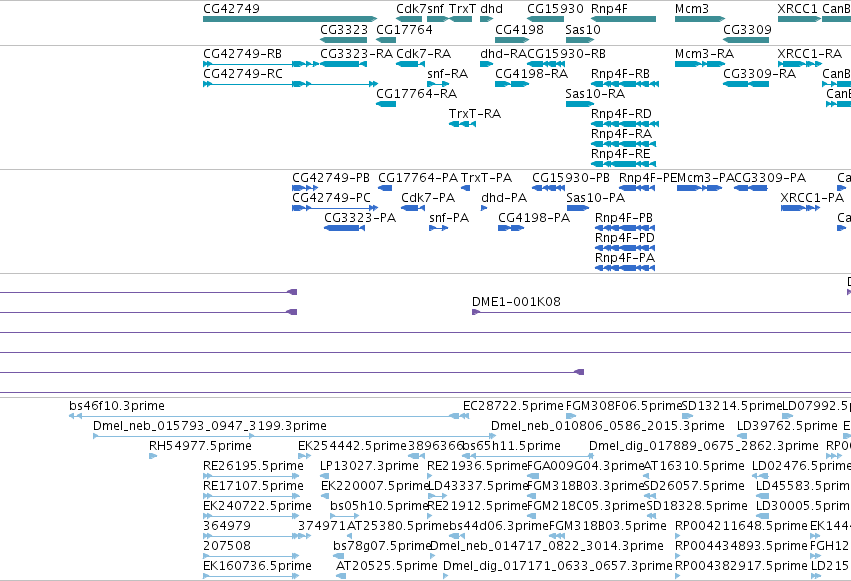
Task: Select transcript CG17764-RA
Action: click(x=416, y=94)
